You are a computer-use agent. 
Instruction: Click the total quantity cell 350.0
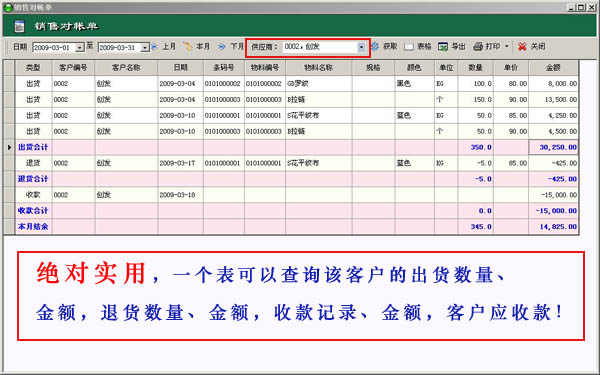tap(476, 147)
